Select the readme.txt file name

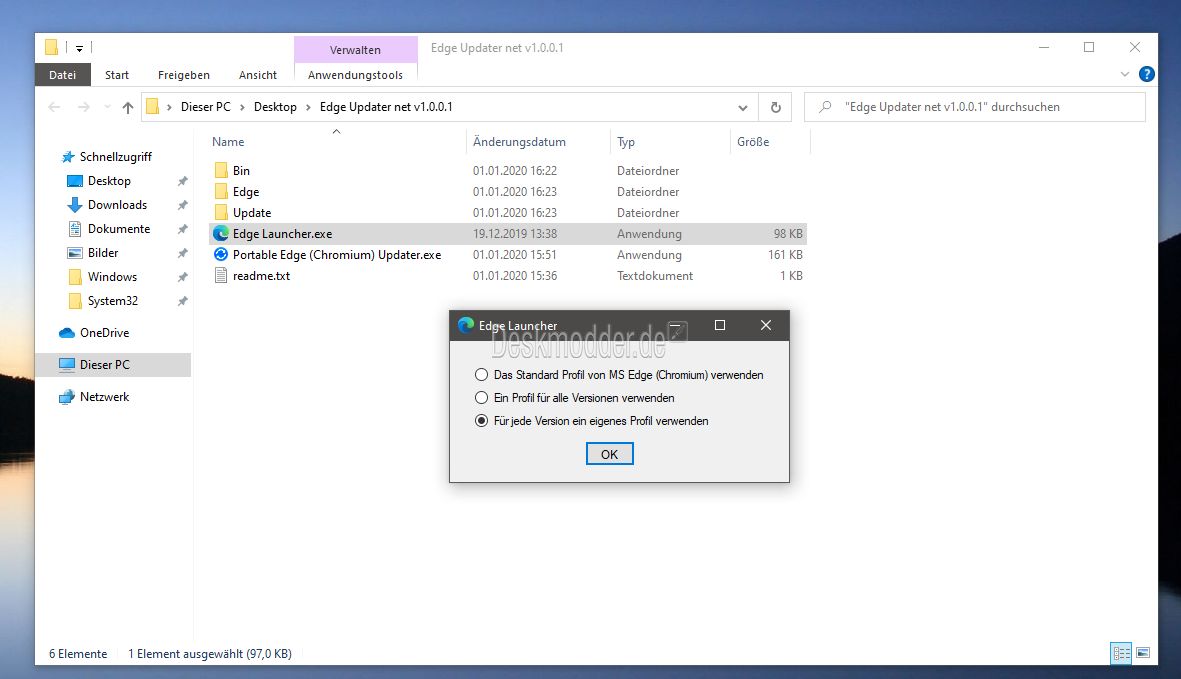261,276
